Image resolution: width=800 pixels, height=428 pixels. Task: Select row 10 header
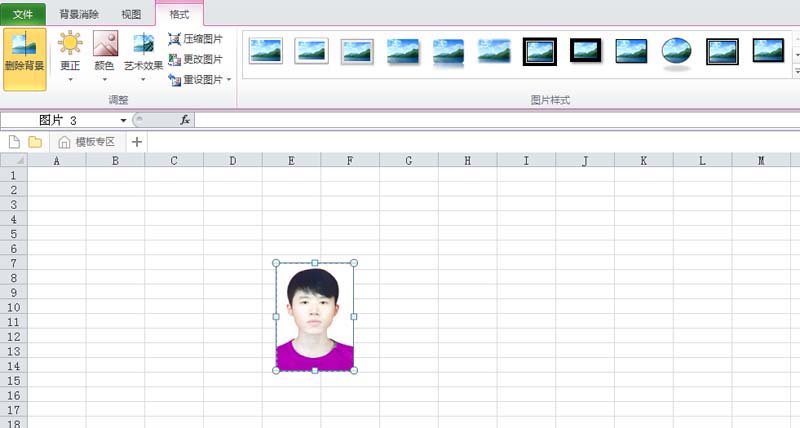[x=14, y=308]
